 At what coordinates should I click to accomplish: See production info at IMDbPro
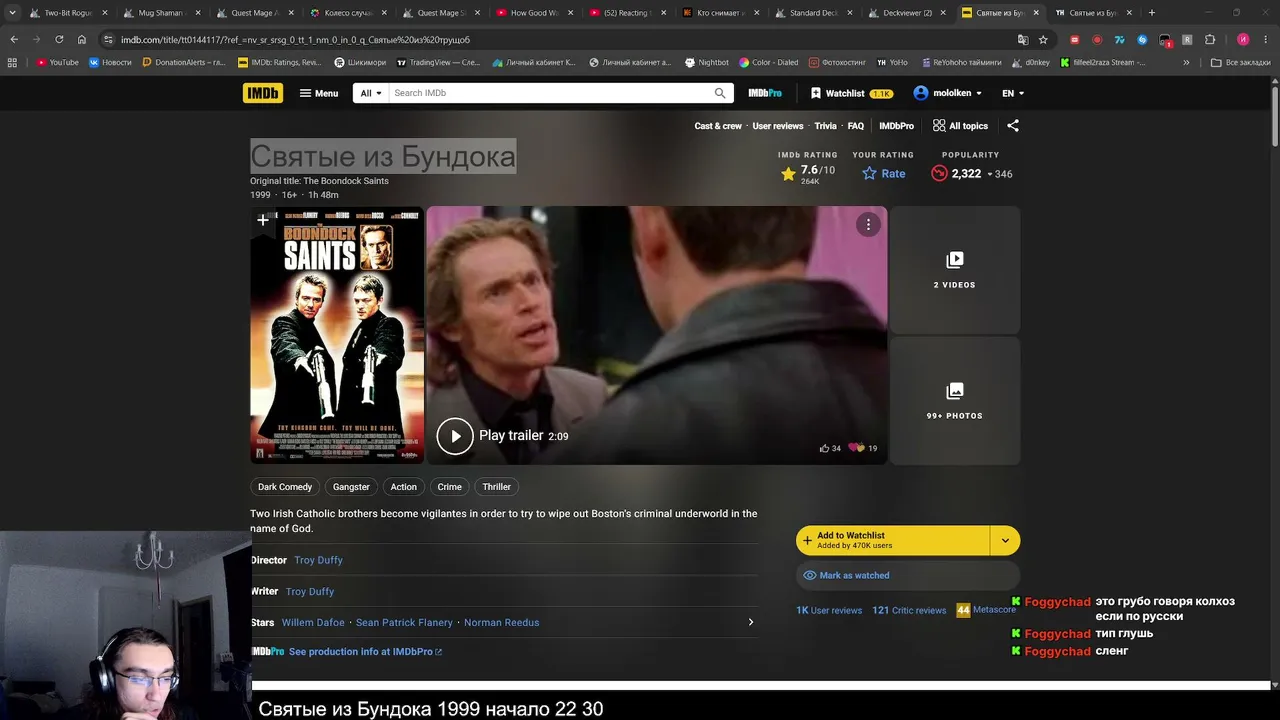tap(365, 652)
